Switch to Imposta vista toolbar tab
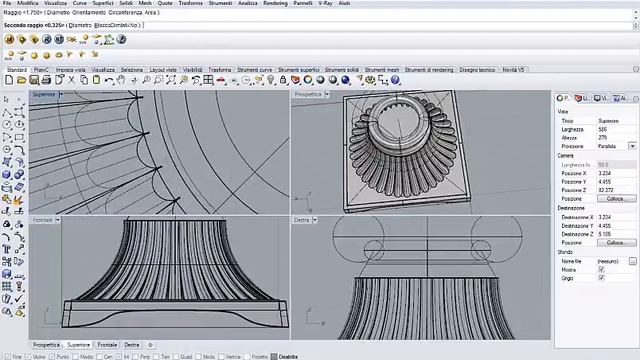The width and height of the screenshot is (640, 360). pyautogui.click(x=71, y=70)
